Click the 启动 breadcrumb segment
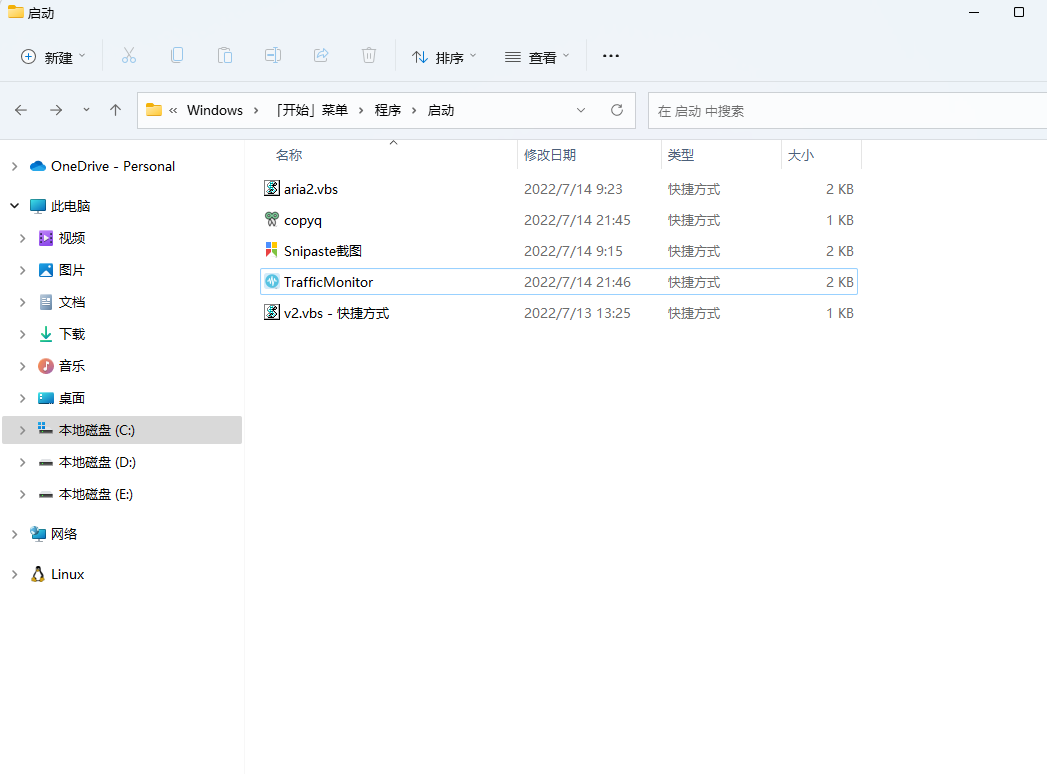The image size is (1047, 774). [x=441, y=110]
